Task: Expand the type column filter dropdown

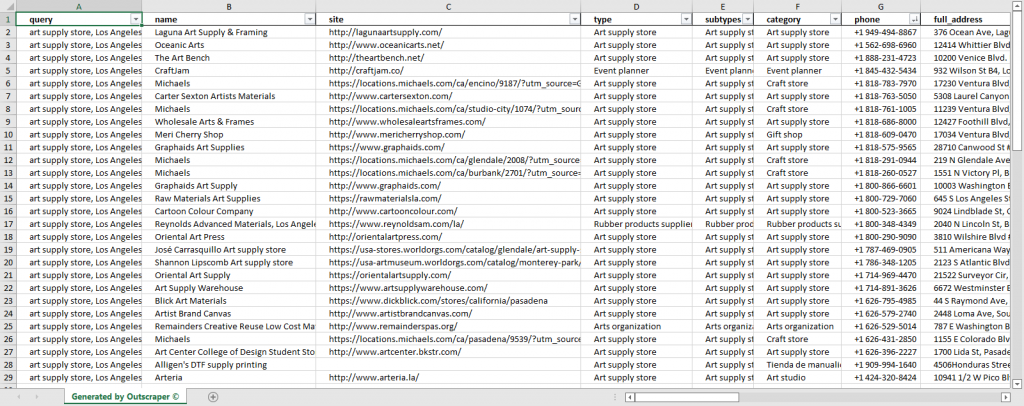Action: [x=685, y=19]
